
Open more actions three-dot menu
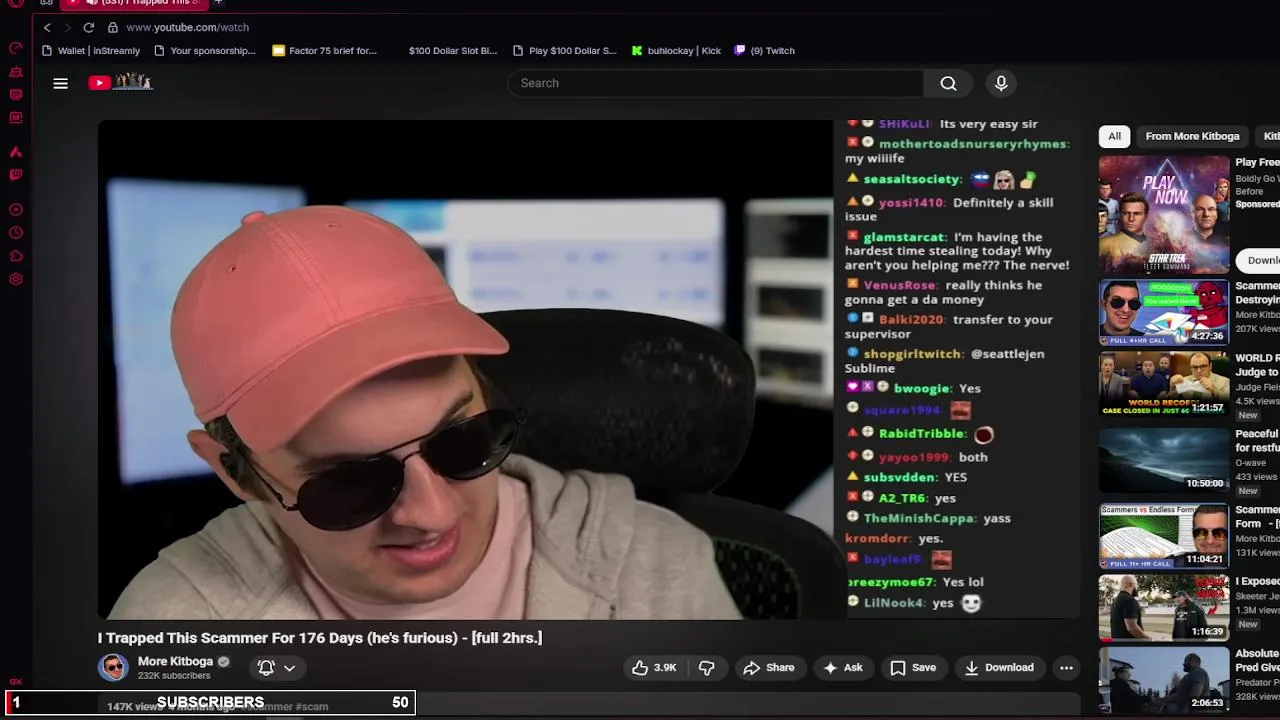tap(1066, 668)
